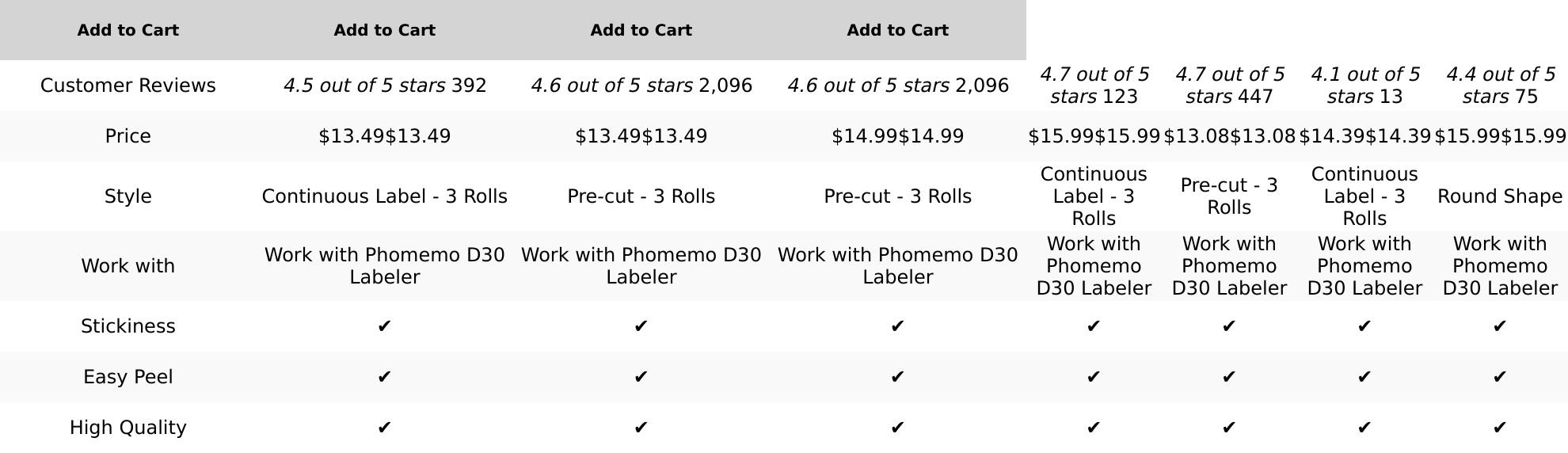Click the Easy Peel checkmark for the 392-review product
This screenshot has width=1568, height=453.
(x=384, y=377)
